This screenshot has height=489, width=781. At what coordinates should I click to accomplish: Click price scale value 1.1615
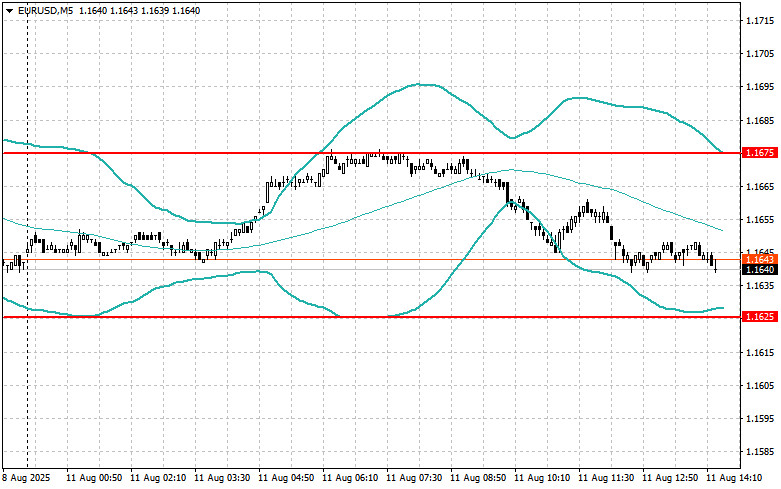coord(760,353)
